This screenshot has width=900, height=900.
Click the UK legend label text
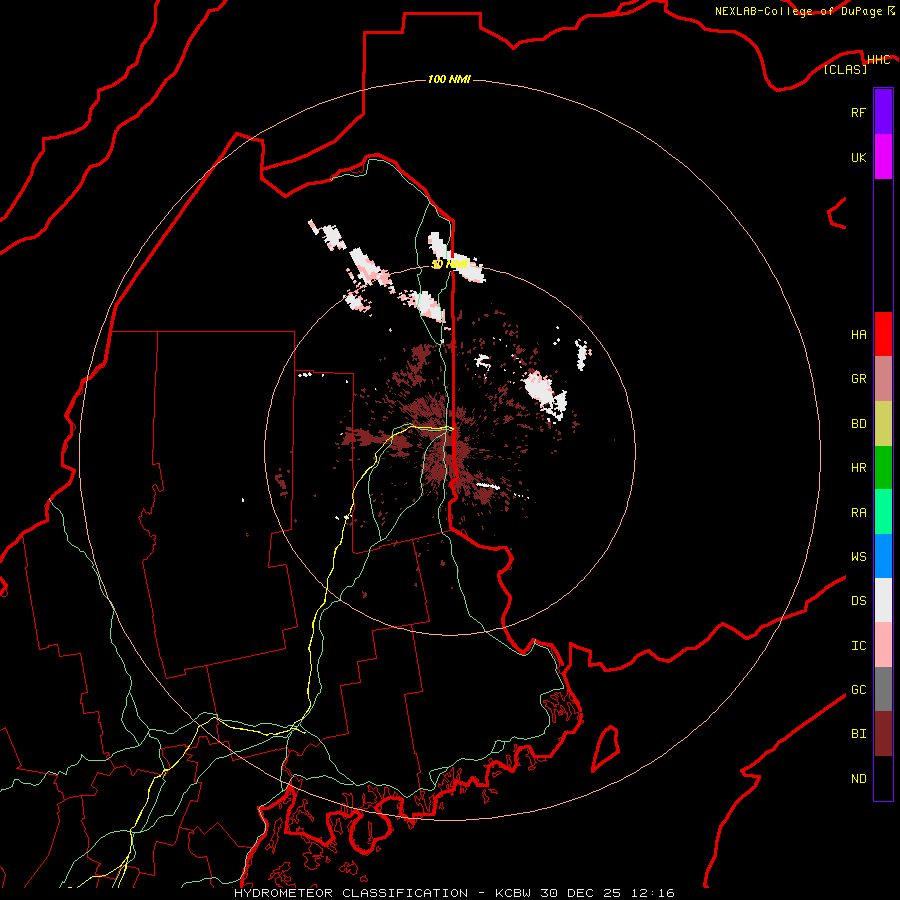[x=858, y=158]
